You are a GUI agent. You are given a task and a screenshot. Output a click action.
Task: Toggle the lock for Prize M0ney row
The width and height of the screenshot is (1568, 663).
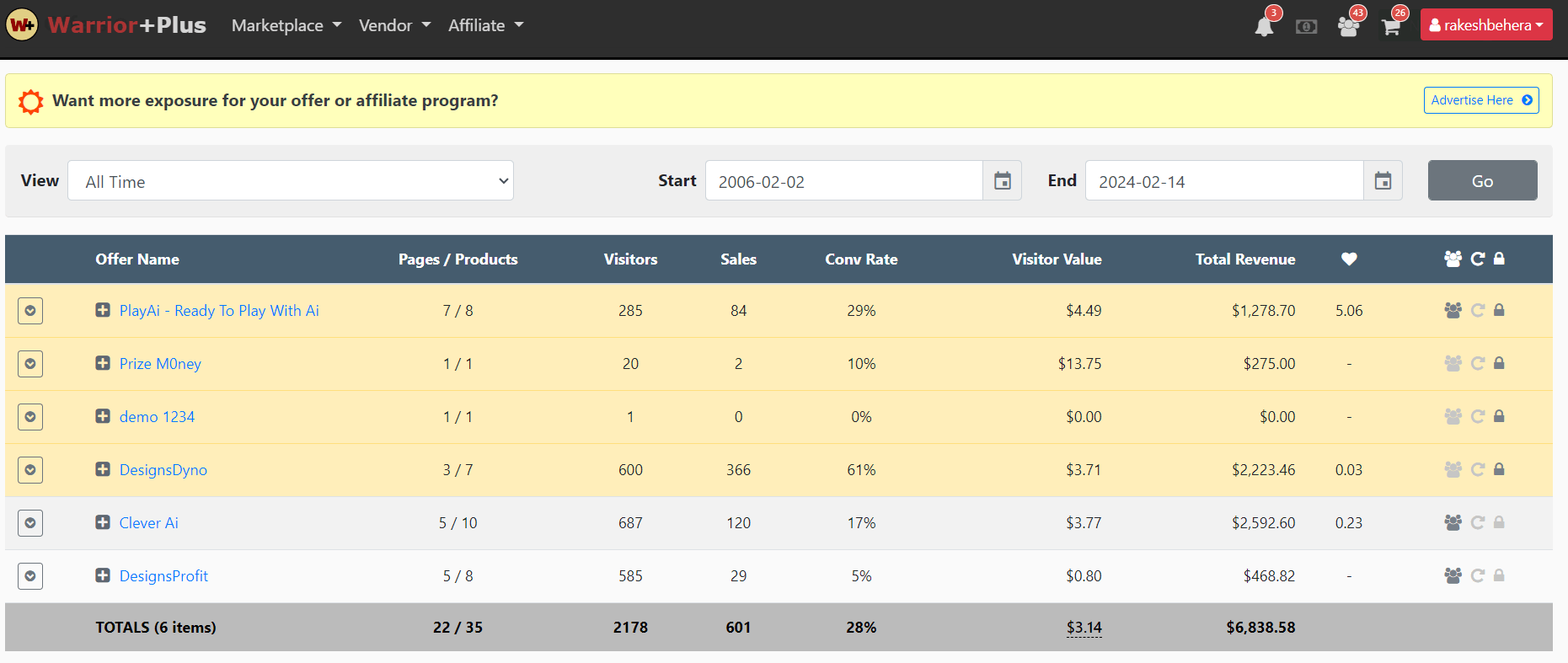(1499, 363)
